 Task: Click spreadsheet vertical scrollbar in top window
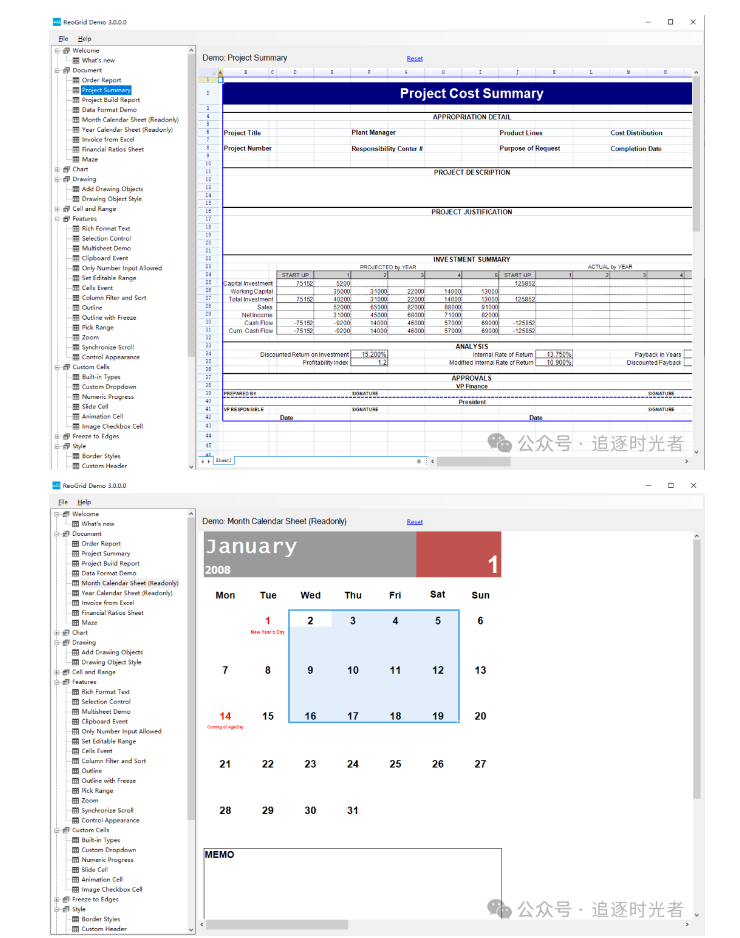[x=696, y=154]
